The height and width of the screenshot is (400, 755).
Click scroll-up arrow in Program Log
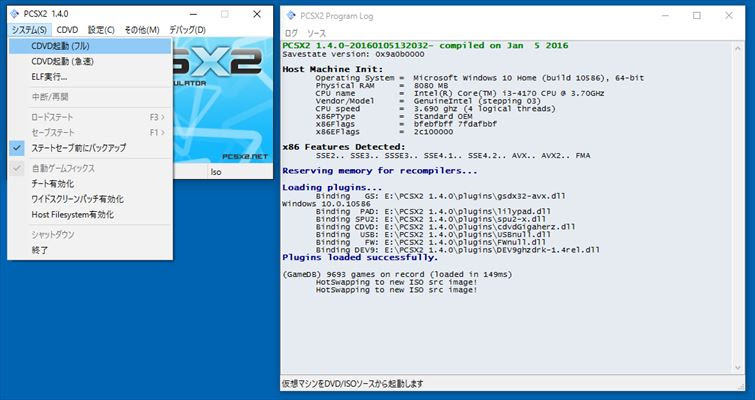point(739,48)
